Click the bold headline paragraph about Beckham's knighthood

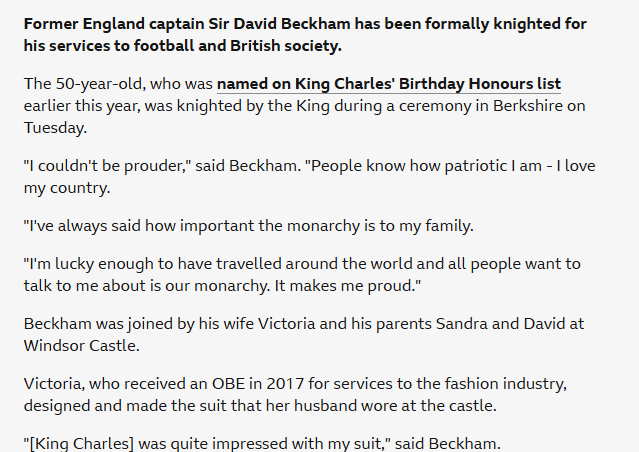pyautogui.click(x=305, y=34)
